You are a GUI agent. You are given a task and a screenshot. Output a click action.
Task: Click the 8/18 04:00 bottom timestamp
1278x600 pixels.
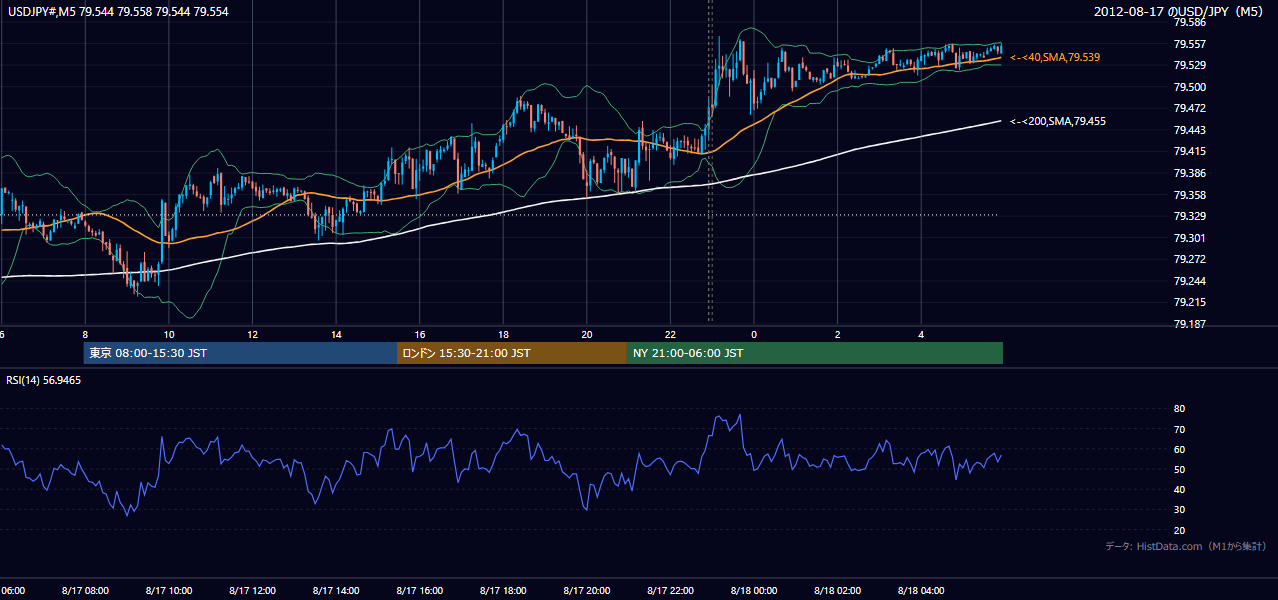920,591
